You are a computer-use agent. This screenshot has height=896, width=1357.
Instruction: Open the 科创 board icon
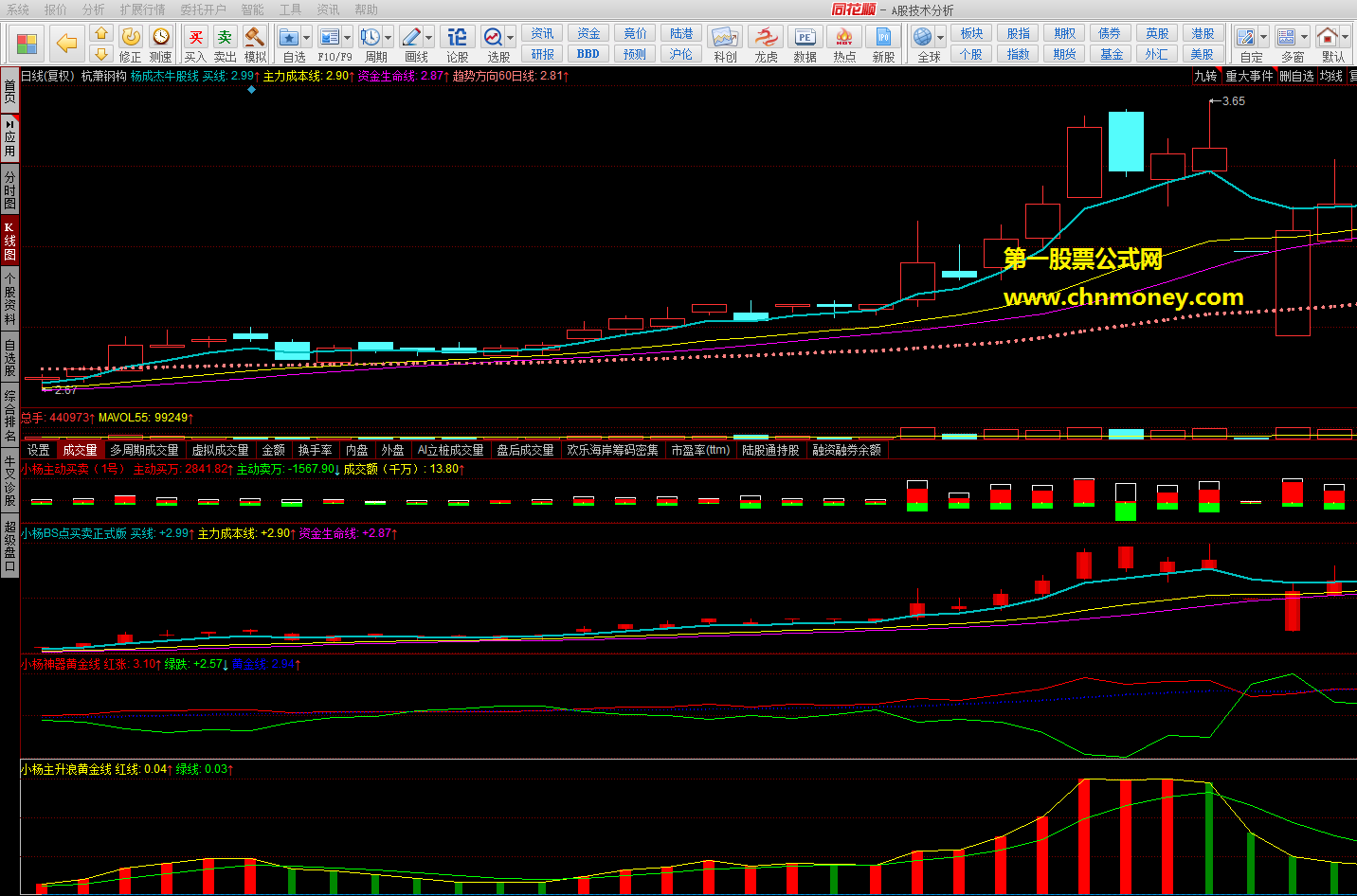coord(725,37)
